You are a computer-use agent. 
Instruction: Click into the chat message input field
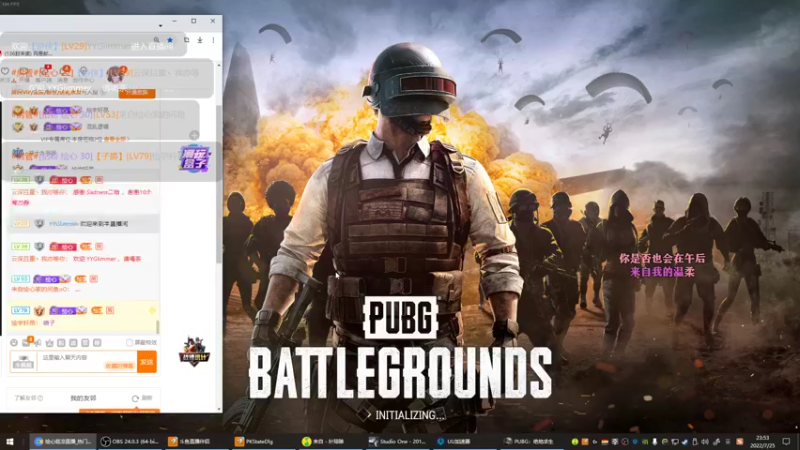pos(87,361)
